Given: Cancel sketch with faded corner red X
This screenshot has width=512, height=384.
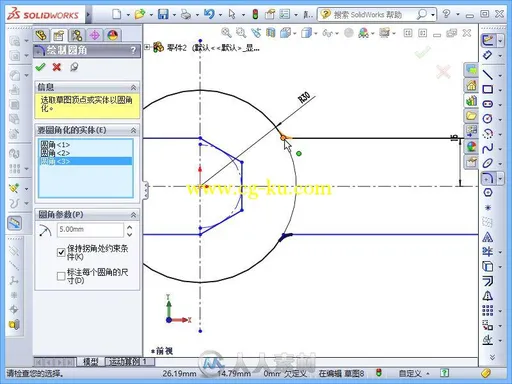Looking at the screenshot, I should pos(444,72).
